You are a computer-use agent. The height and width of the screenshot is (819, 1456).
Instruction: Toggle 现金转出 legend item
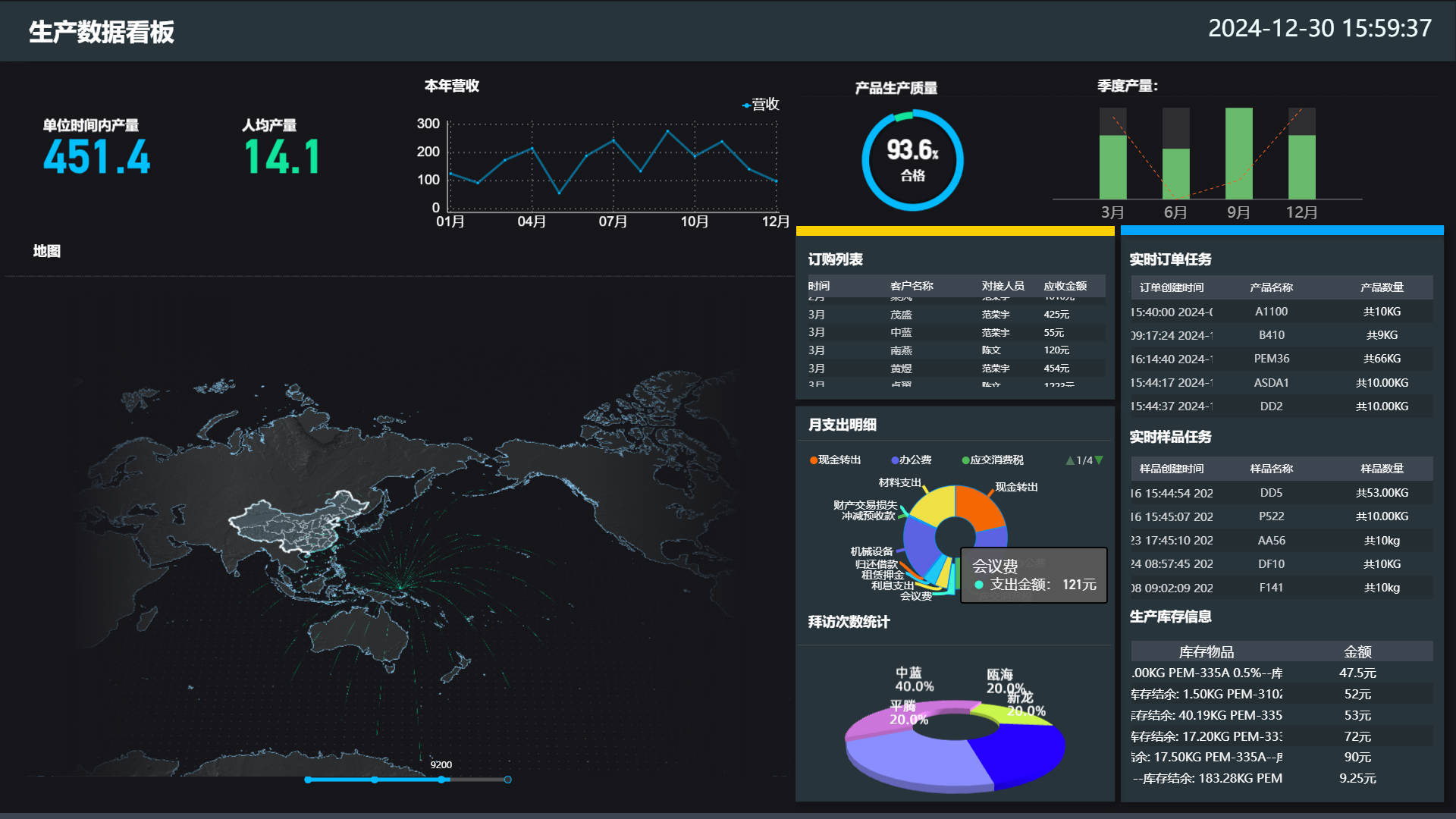click(835, 460)
